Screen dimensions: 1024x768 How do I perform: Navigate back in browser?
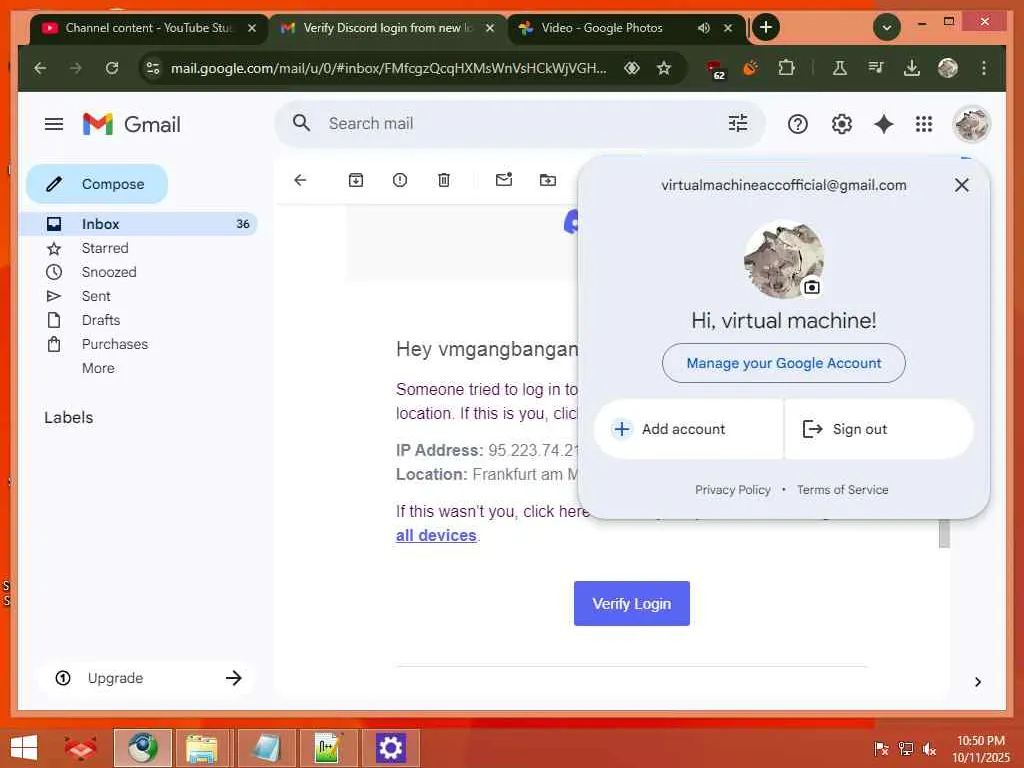pyautogui.click(x=40, y=68)
